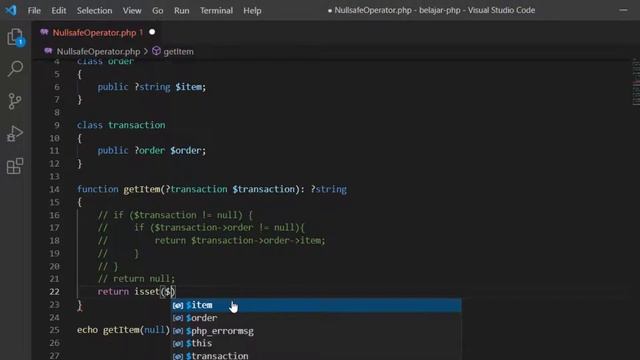Viewport: 640px width, 360px height.
Task: Click variable icon beside $order suggestion
Action: click(178, 318)
